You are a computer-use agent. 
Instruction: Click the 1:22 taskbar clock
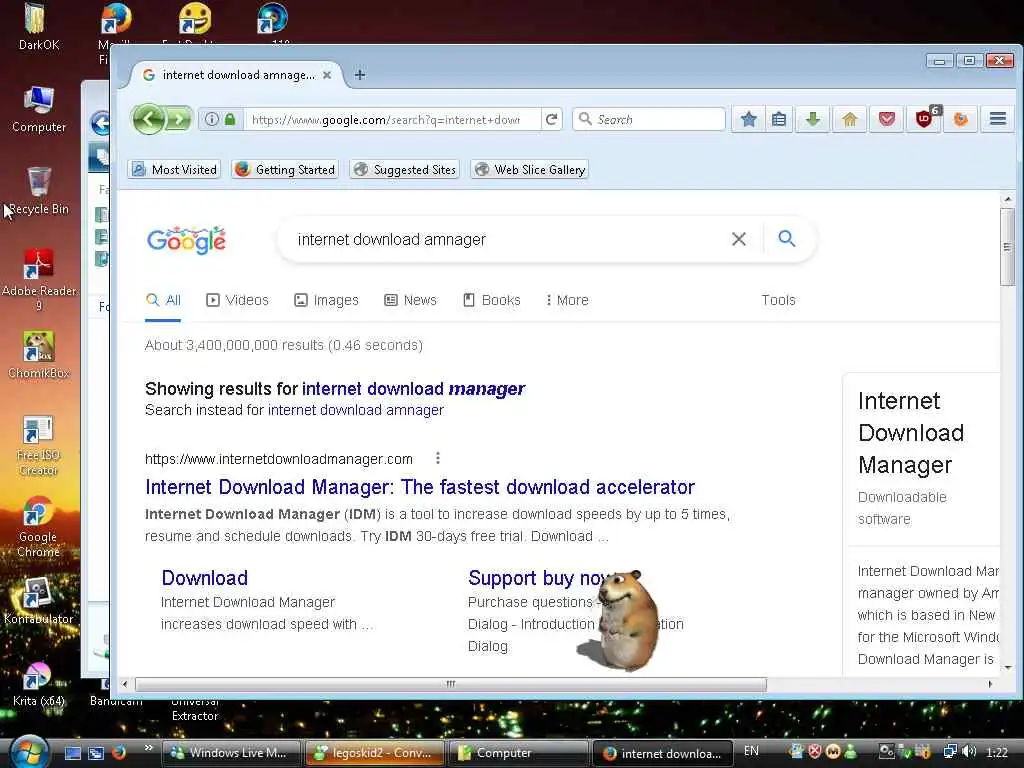click(x=997, y=752)
